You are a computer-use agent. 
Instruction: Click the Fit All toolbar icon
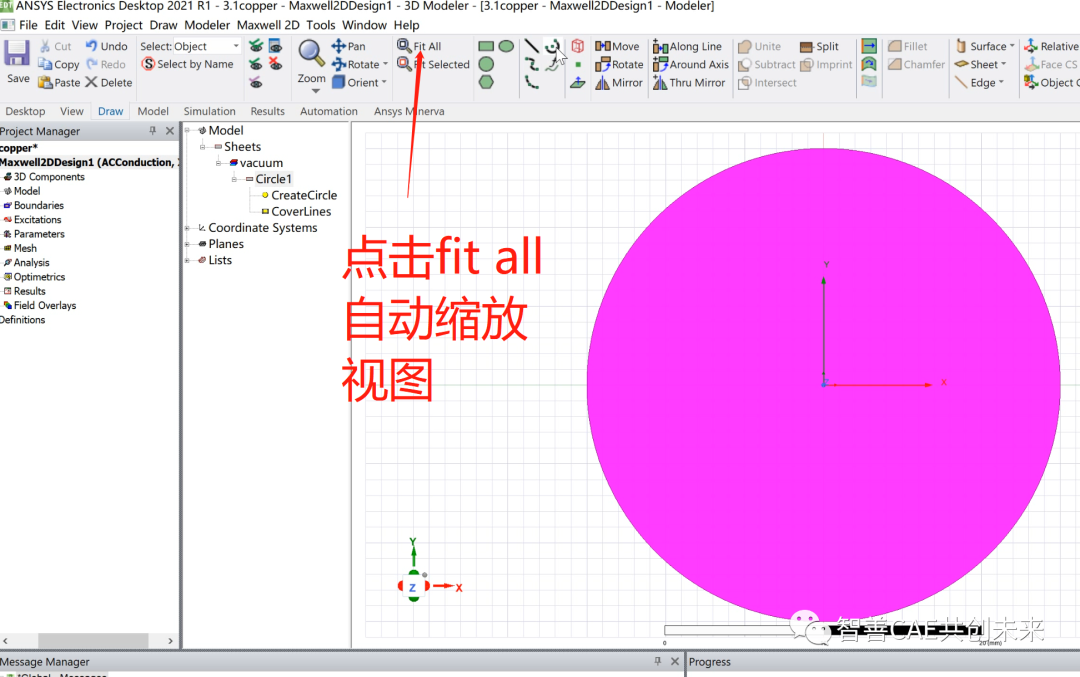403,45
